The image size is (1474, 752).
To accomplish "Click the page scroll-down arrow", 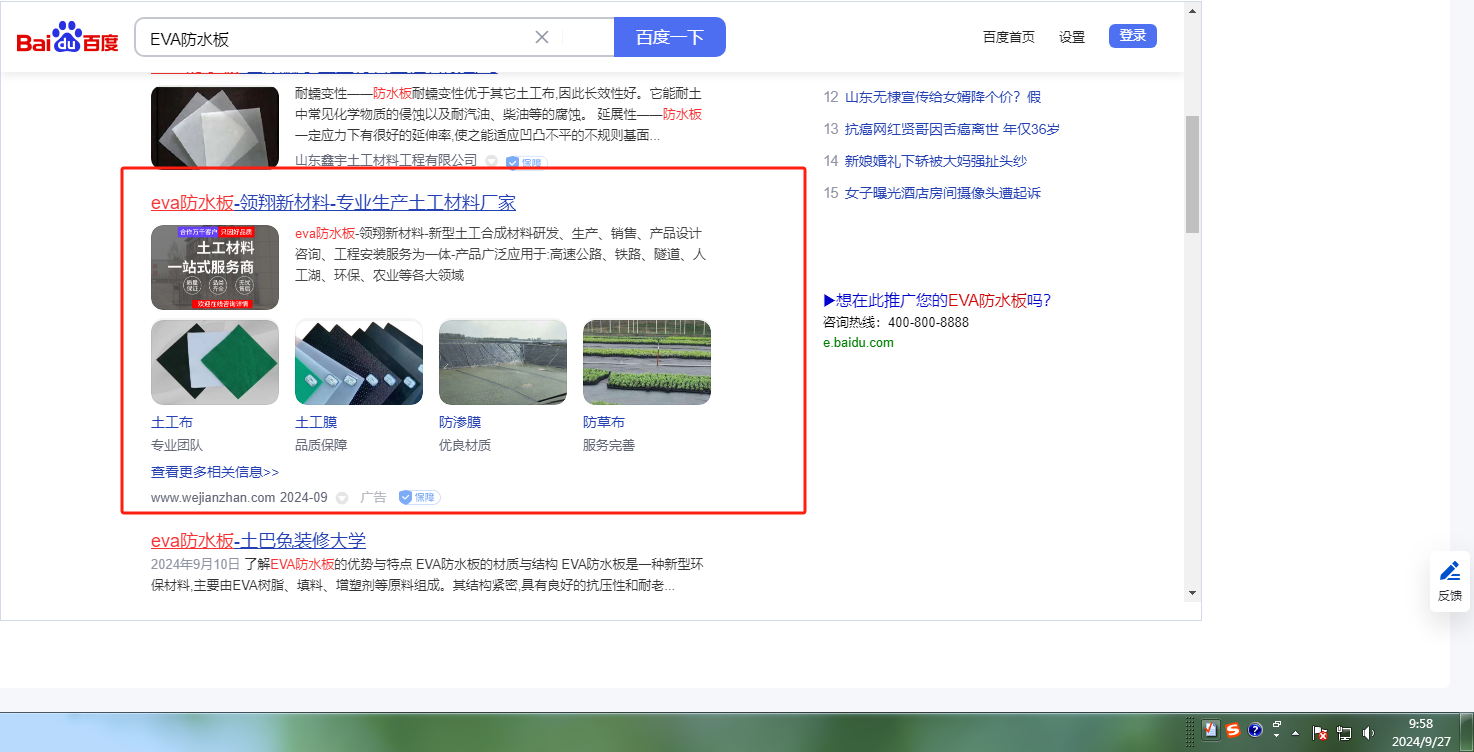I will point(1192,592).
